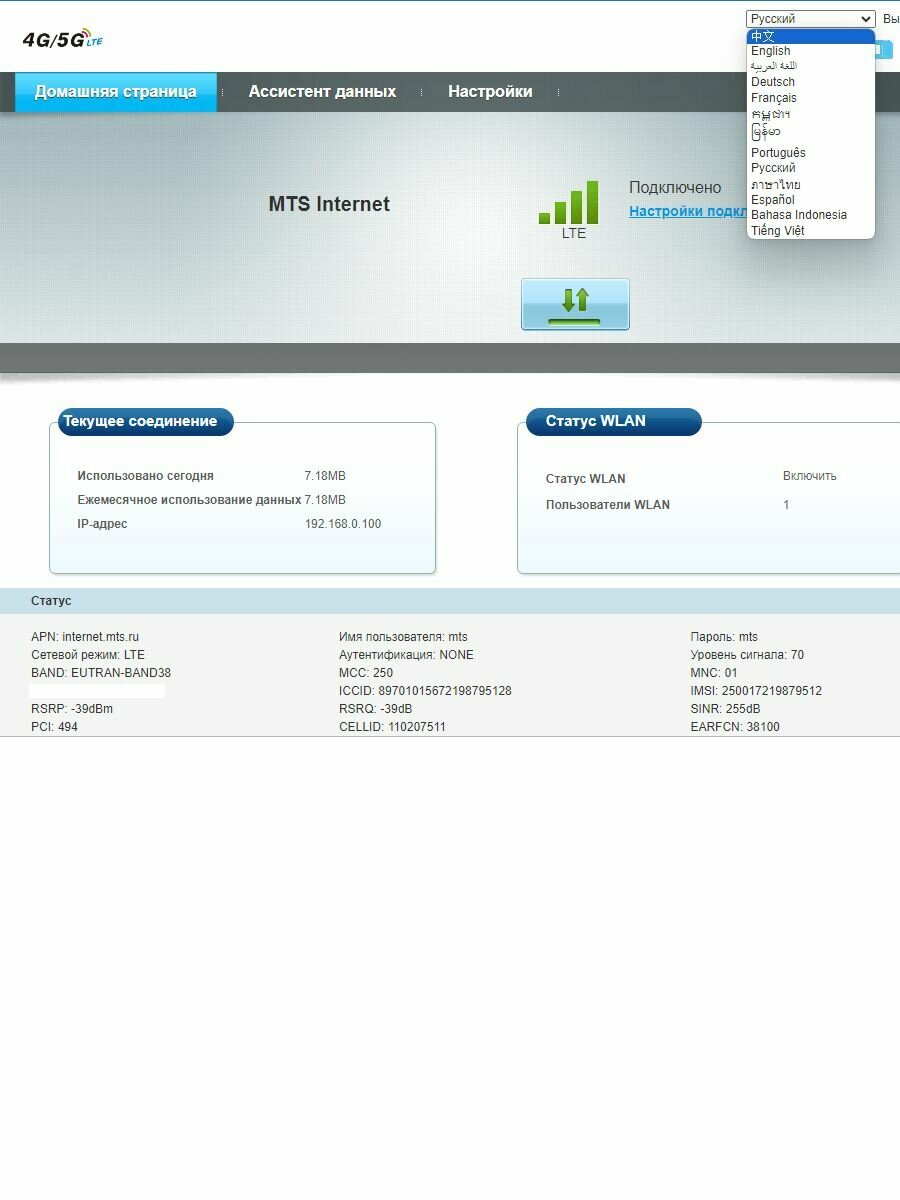Click the Подключено connection status text
This screenshot has height=1200, width=900.
click(675, 187)
